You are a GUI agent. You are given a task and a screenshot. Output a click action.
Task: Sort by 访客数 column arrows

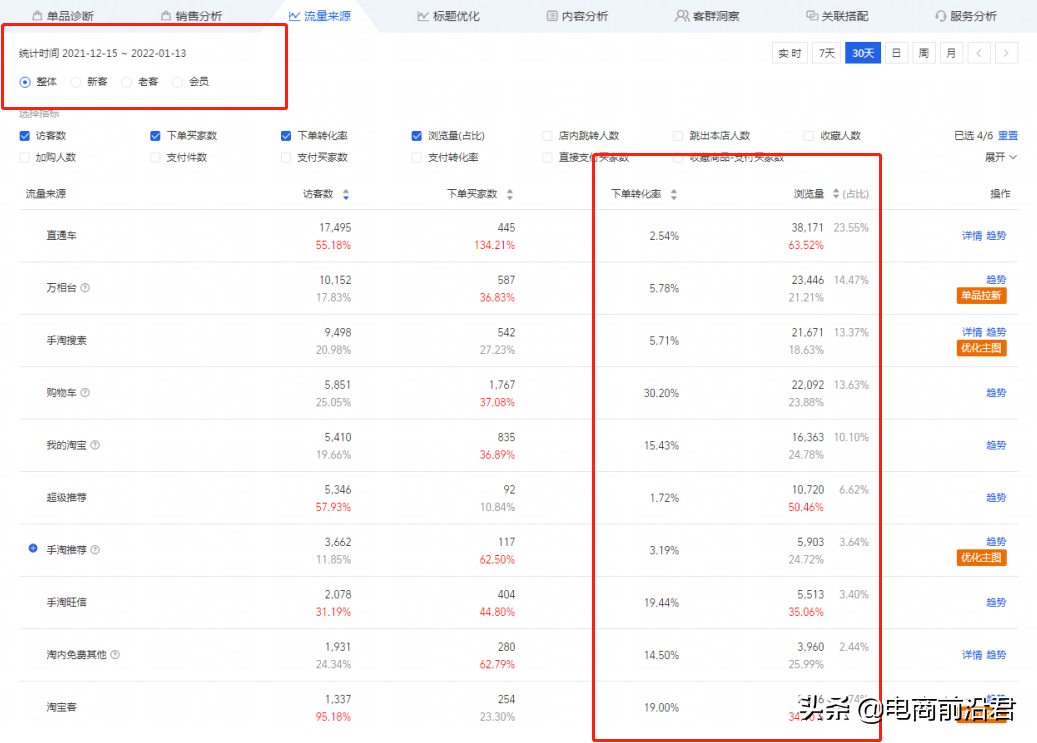pyautogui.click(x=346, y=195)
